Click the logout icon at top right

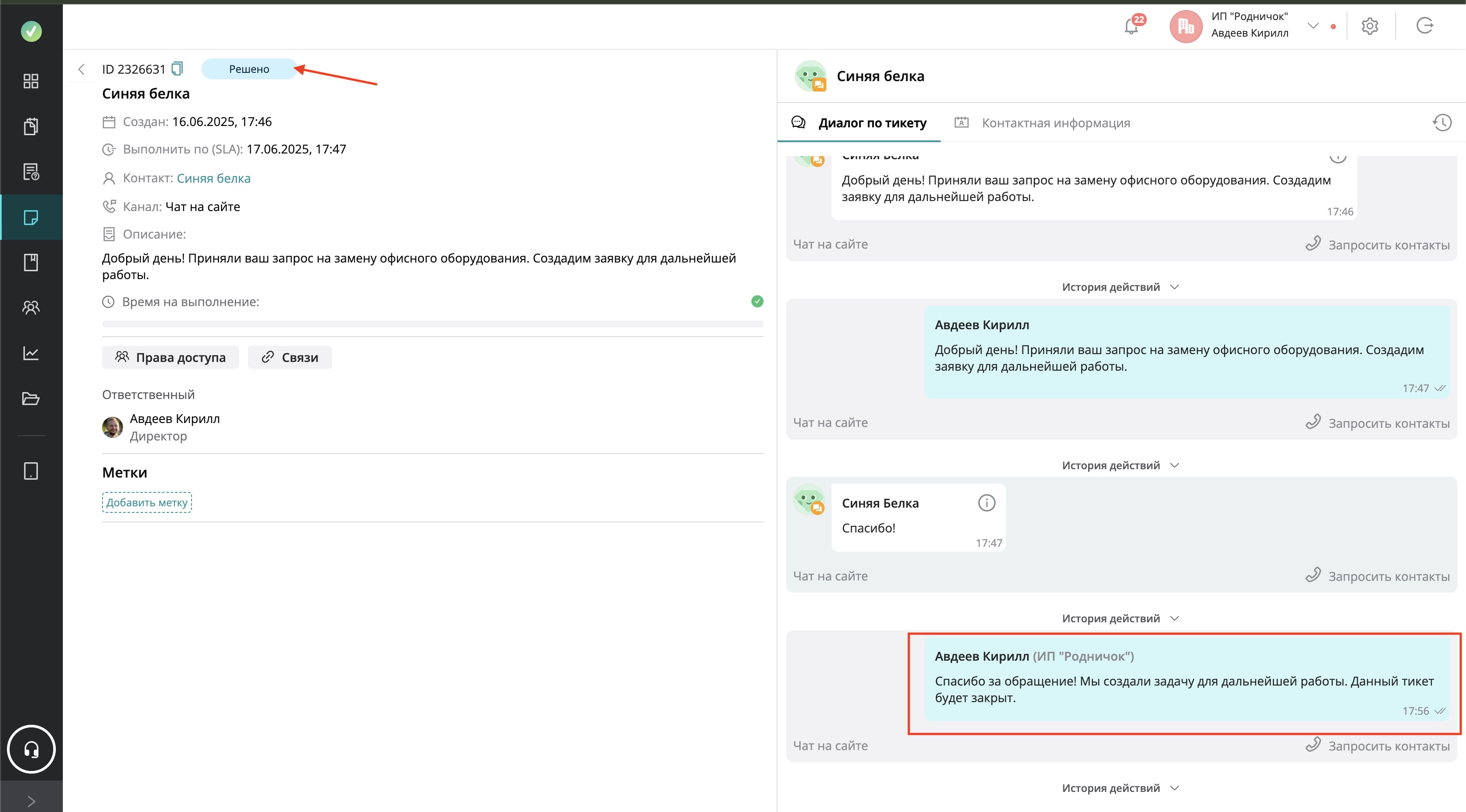click(x=1425, y=26)
